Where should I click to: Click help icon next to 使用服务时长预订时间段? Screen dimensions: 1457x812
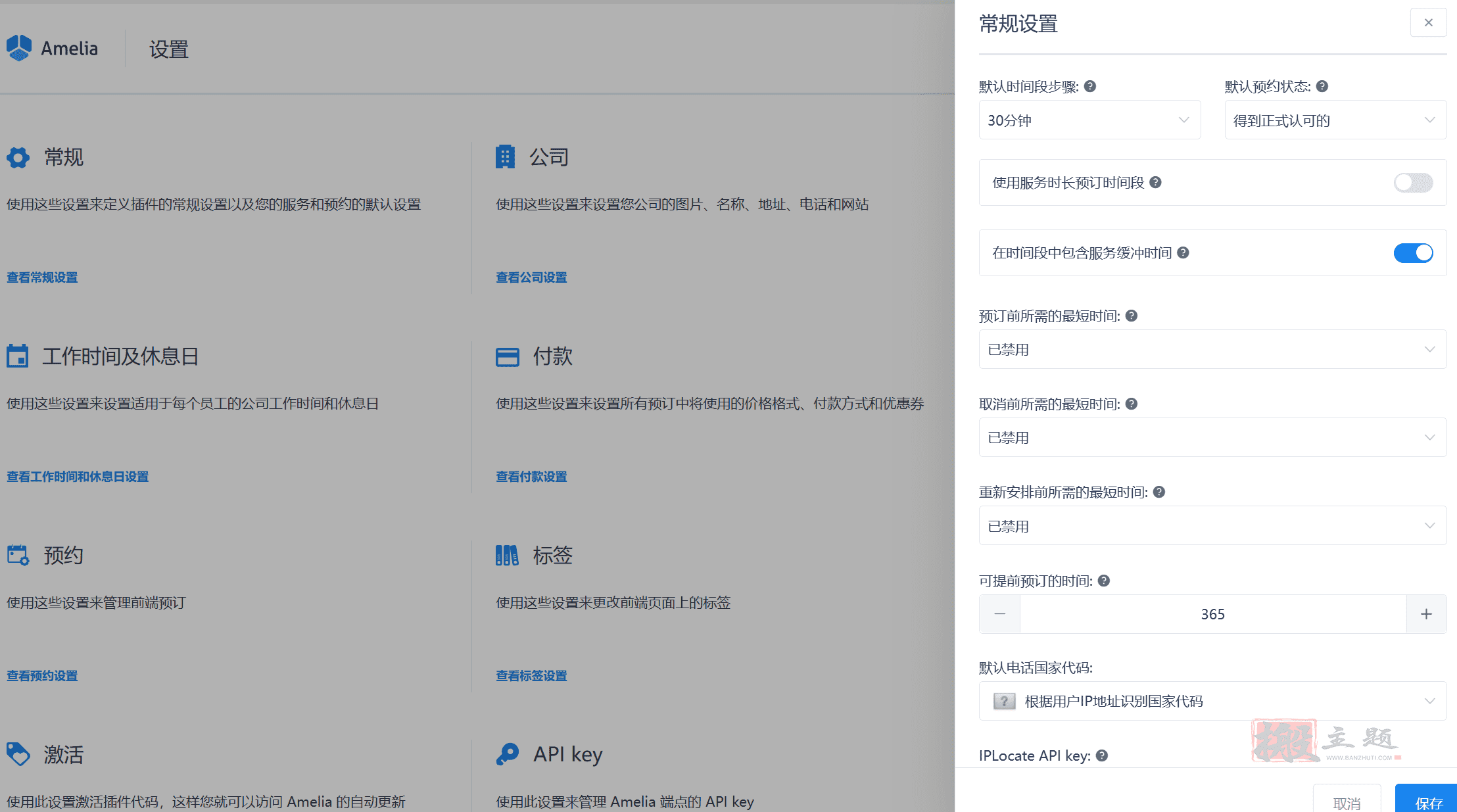[x=1155, y=182]
